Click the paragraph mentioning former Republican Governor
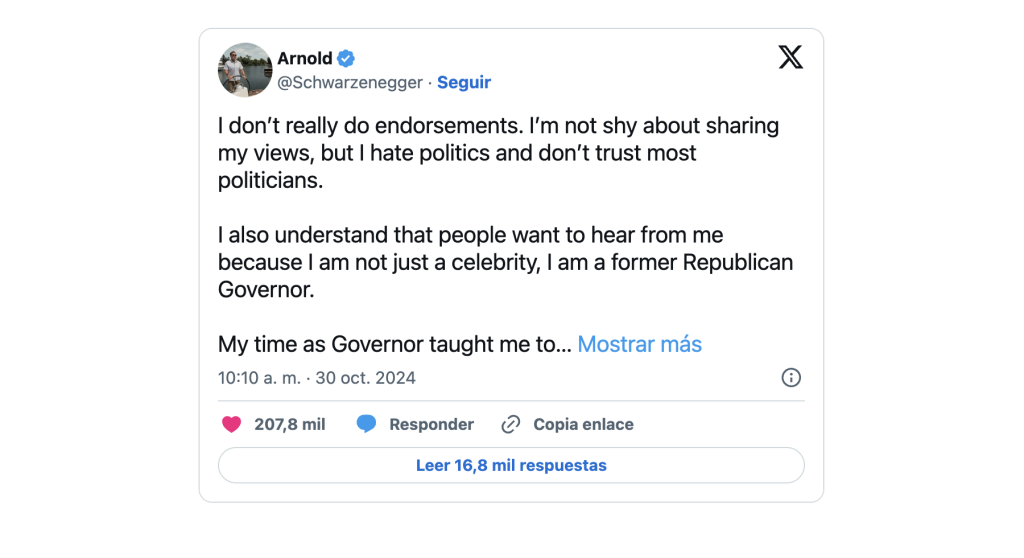This screenshot has height=558, width=1024. click(x=505, y=262)
